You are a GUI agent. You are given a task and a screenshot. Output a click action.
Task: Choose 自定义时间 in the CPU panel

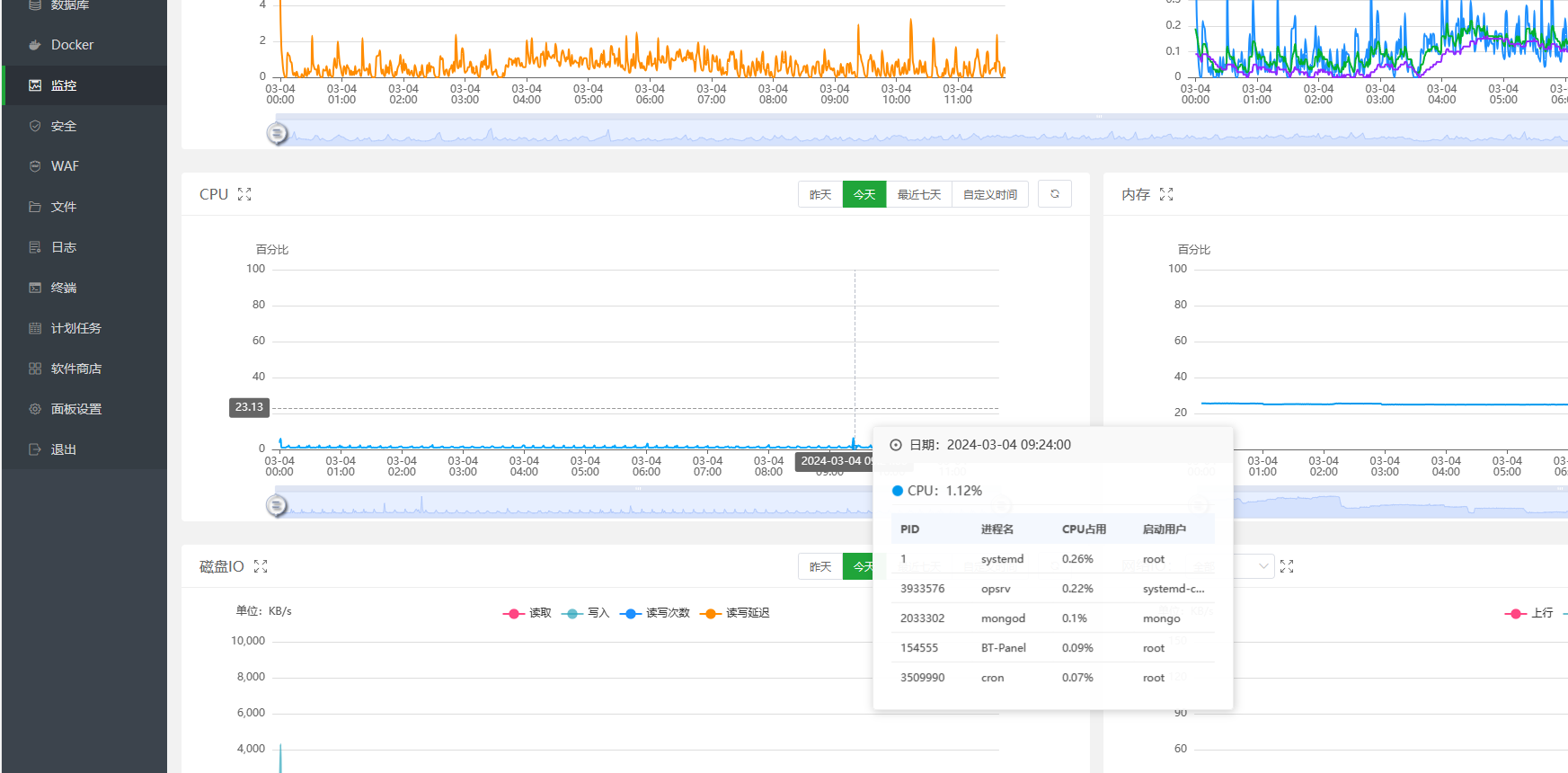click(990, 194)
